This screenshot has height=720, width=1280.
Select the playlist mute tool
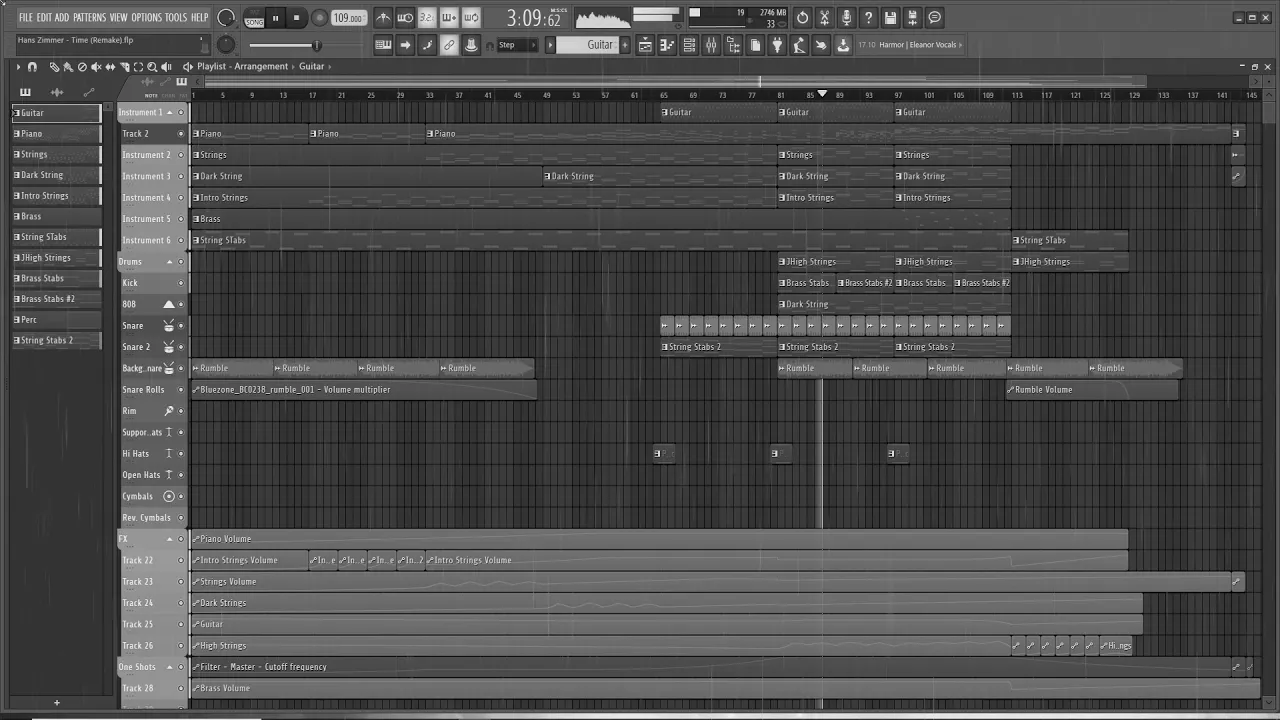96,67
